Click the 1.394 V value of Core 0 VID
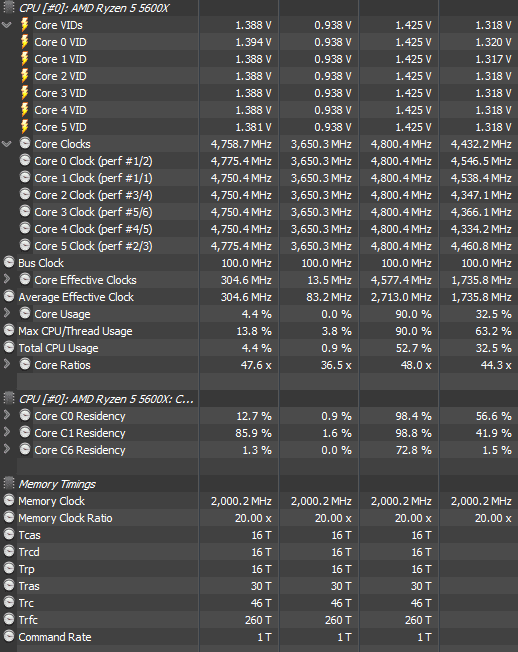 pyautogui.click(x=254, y=42)
